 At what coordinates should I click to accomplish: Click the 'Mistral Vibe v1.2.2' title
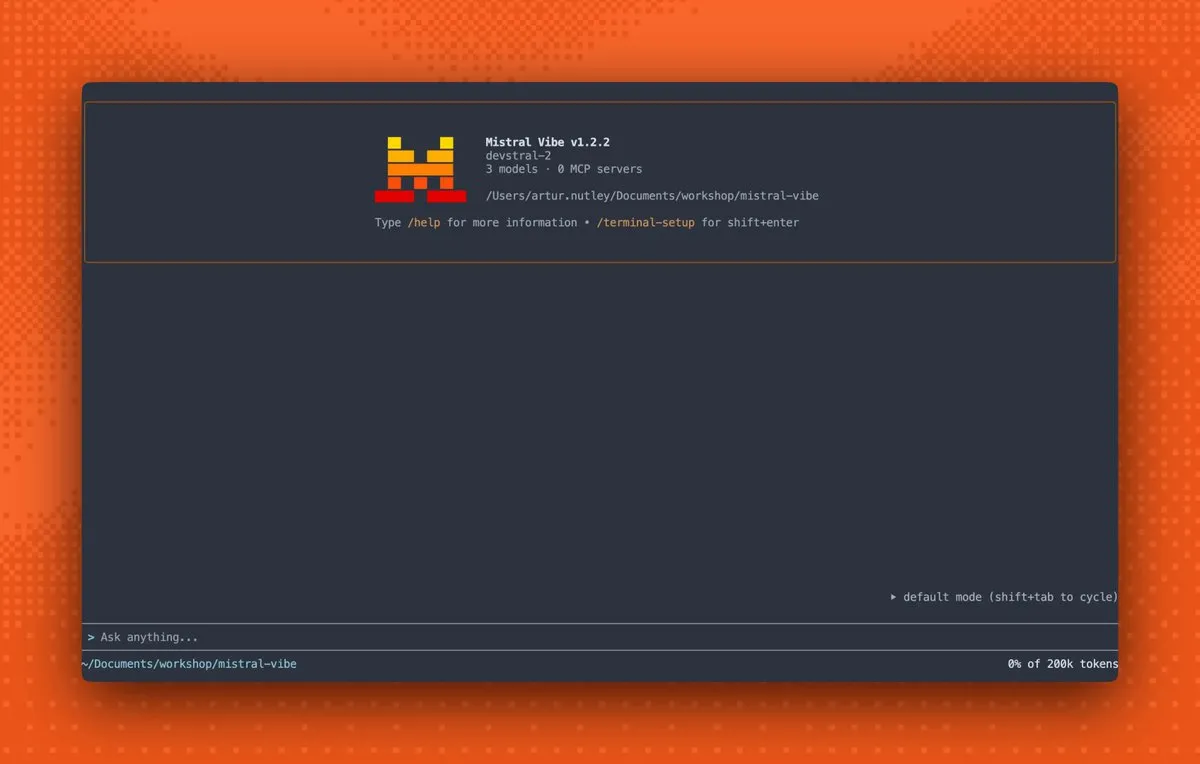[547, 143]
